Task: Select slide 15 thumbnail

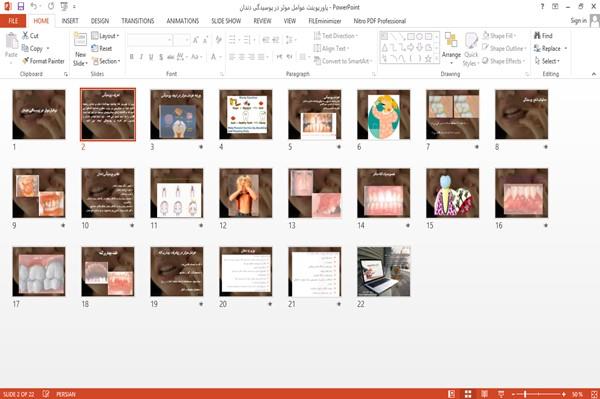Action: (452, 193)
